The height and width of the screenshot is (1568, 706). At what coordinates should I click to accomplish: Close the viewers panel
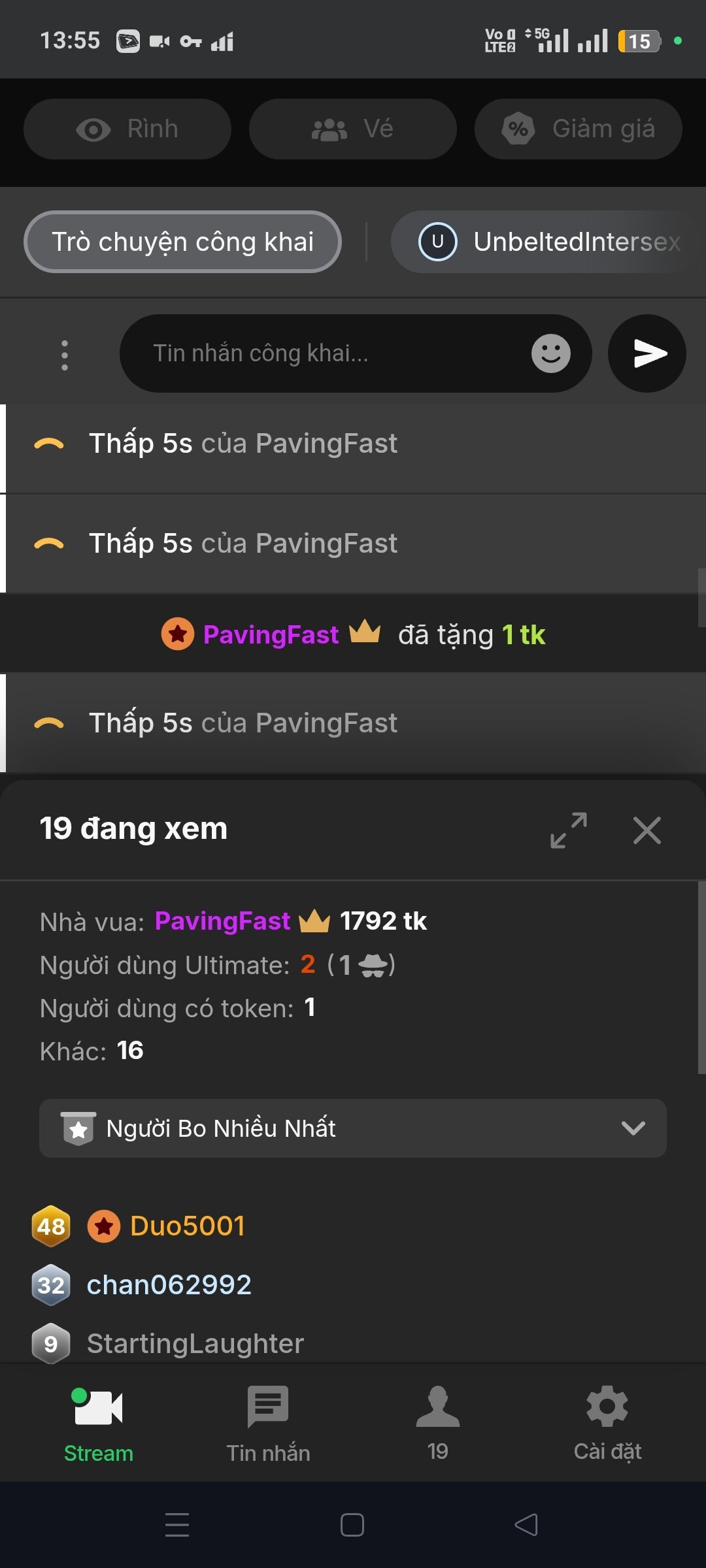coord(647,830)
